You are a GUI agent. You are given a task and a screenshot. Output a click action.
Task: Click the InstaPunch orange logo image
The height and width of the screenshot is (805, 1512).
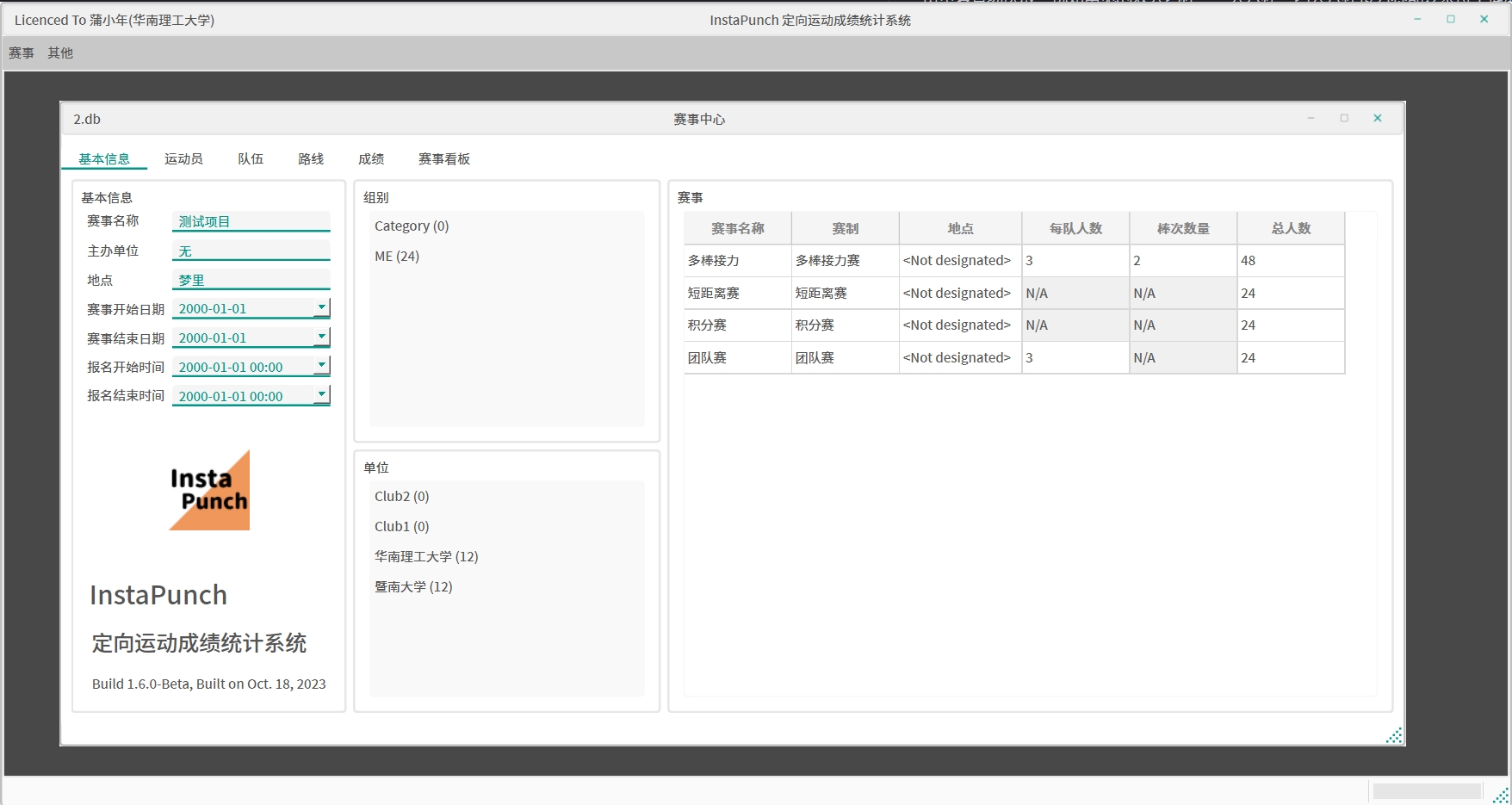(209, 490)
